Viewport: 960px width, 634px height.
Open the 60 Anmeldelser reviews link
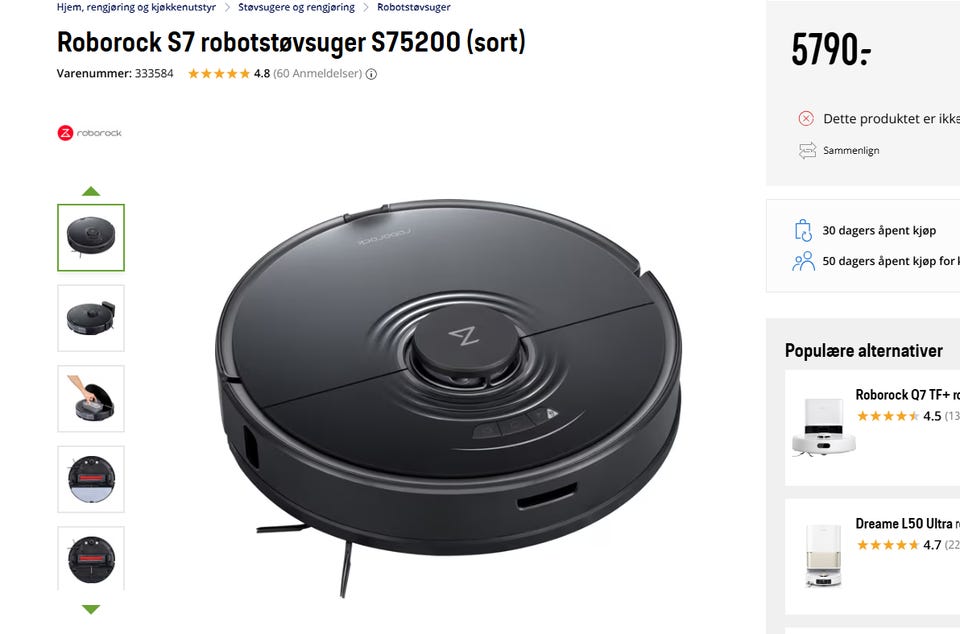(x=318, y=73)
